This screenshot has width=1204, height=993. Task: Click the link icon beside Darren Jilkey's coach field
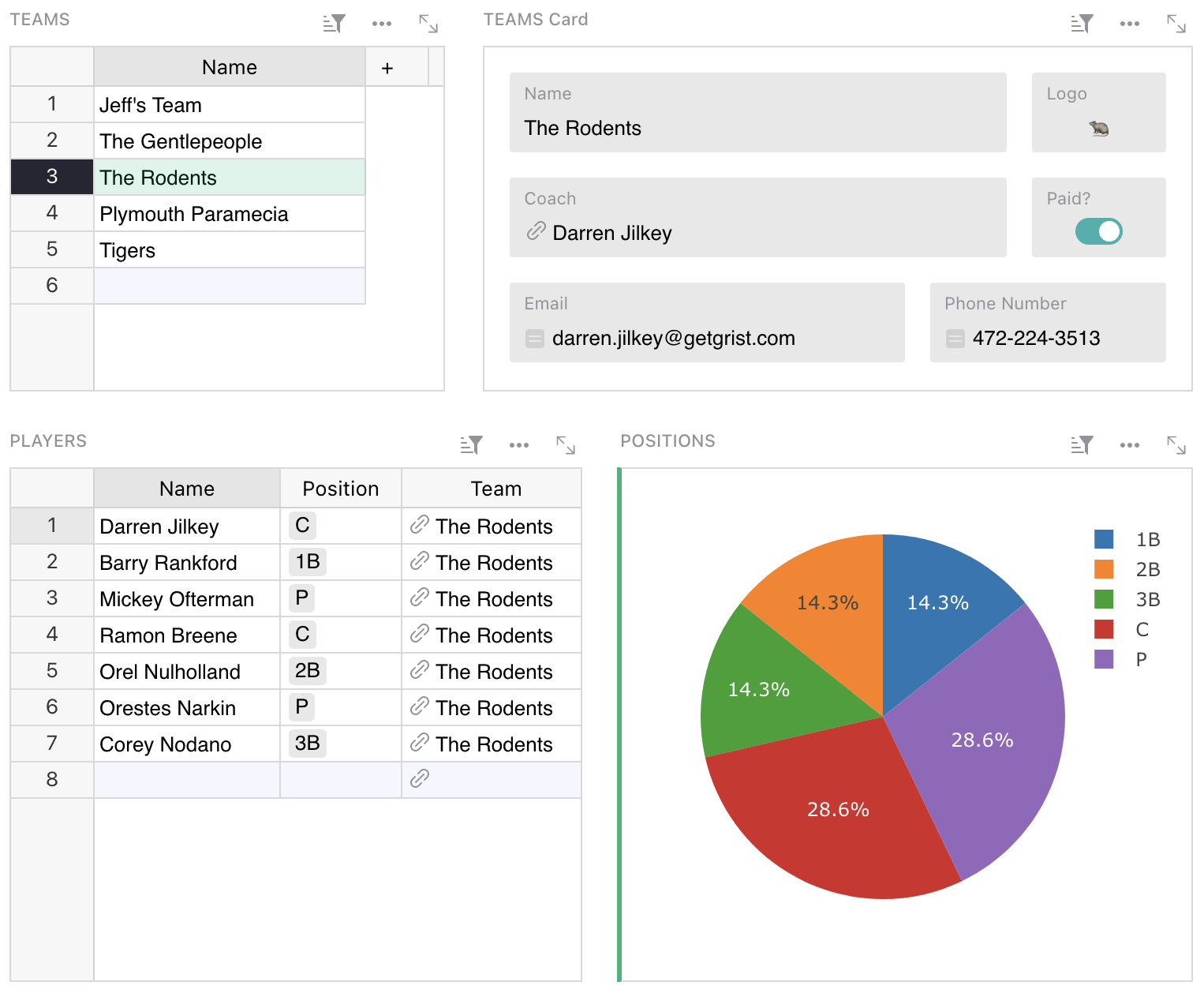(536, 231)
